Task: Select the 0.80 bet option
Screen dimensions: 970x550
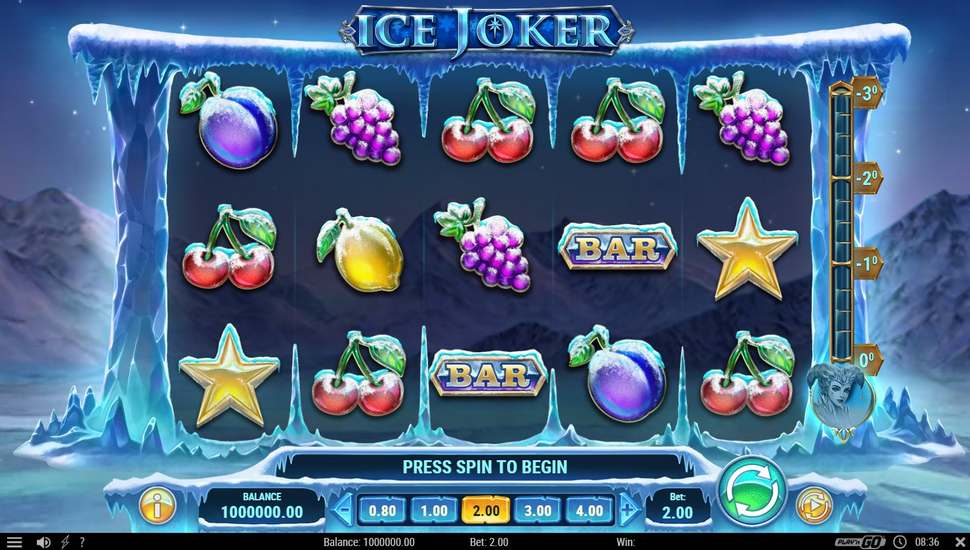Action: point(382,510)
